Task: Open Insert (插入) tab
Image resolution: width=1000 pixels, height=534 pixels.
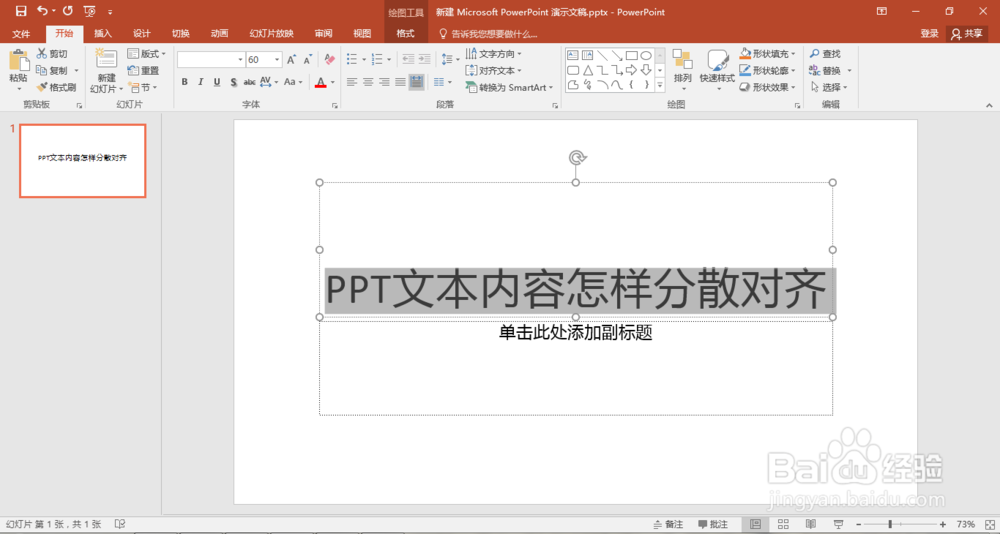Action: 103,34
